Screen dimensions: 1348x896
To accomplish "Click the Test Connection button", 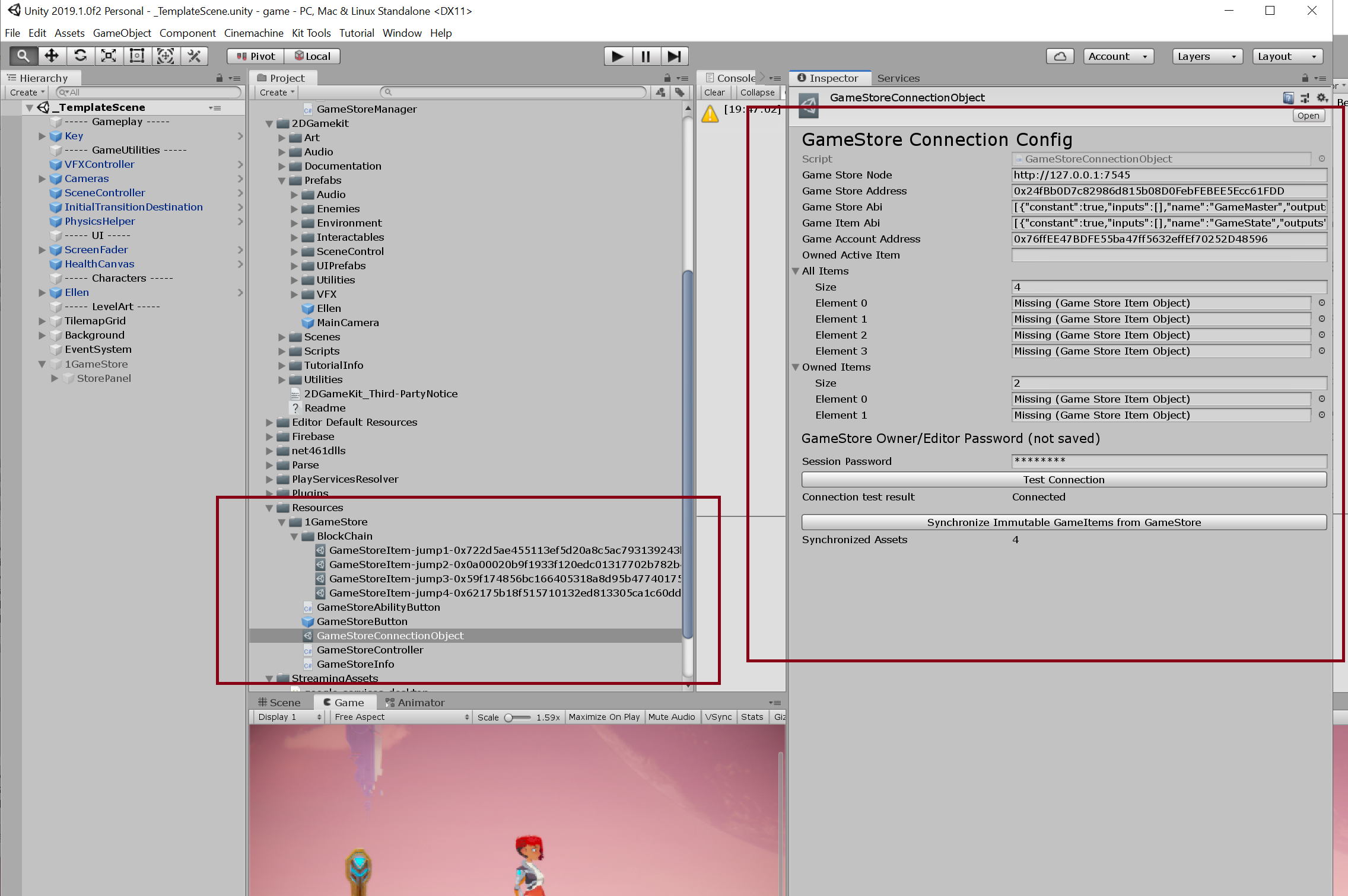I will 1063,480.
